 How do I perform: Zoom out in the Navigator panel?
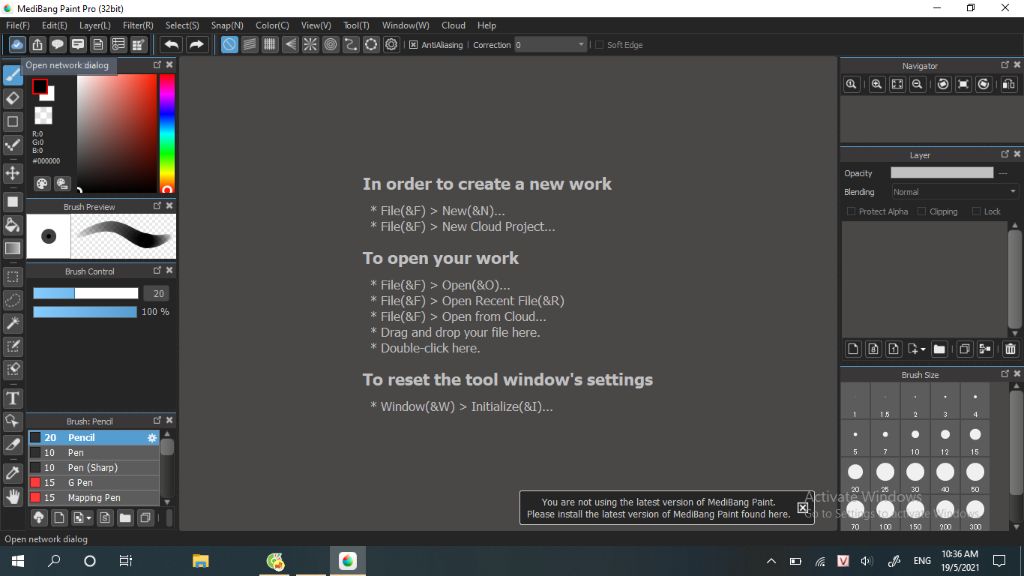coord(918,84)
